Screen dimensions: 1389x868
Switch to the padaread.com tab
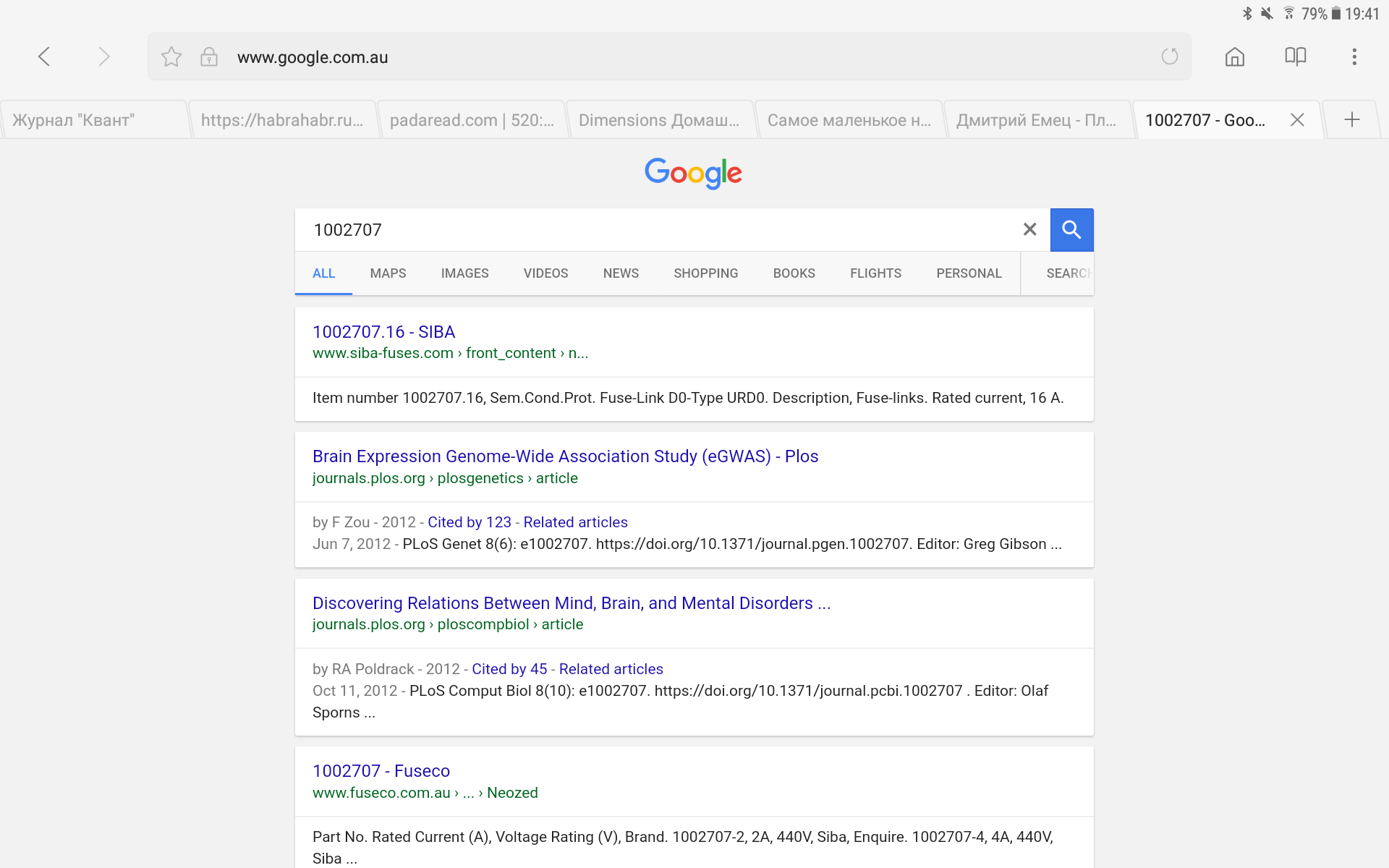[471, 120]
